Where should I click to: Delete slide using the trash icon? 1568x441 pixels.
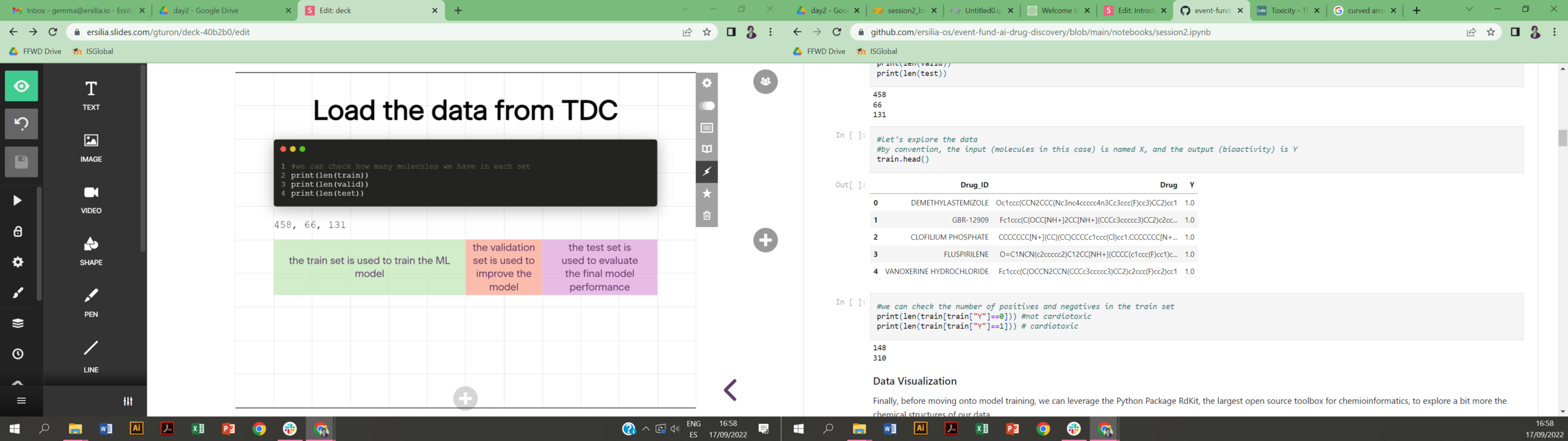tap(707, 215)
